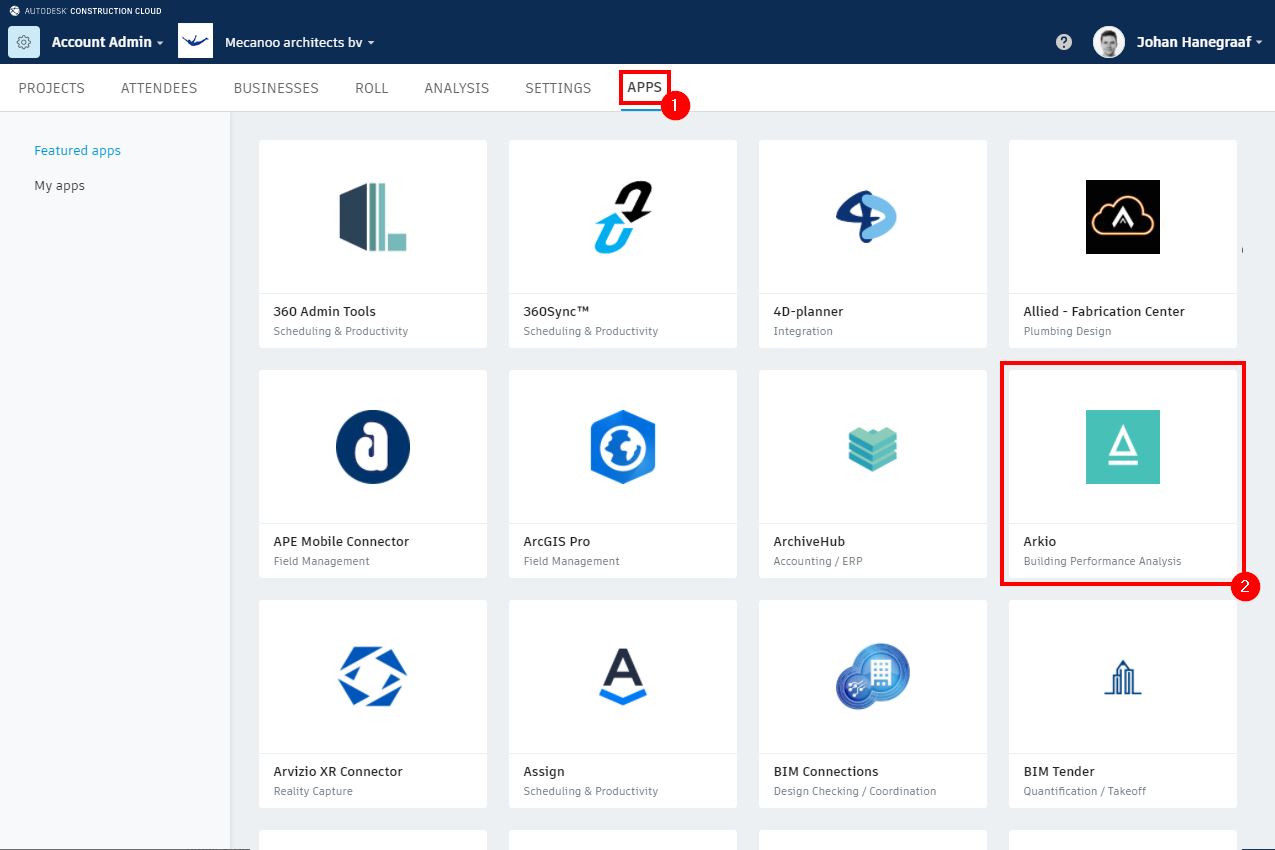Screen dimensions: 1275x850
Task: Expand the Mecanoo architects bv account dropdown
Action: point(300,42)
